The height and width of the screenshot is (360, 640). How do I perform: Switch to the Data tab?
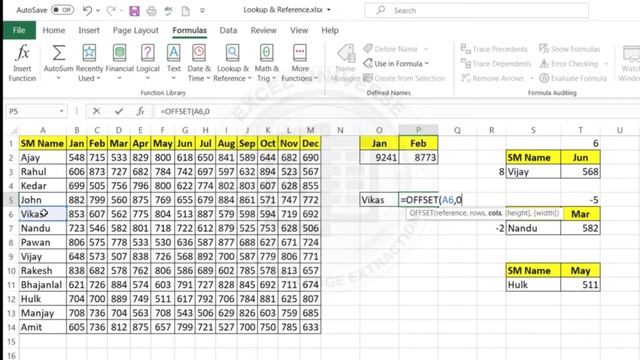click(228, 30)
